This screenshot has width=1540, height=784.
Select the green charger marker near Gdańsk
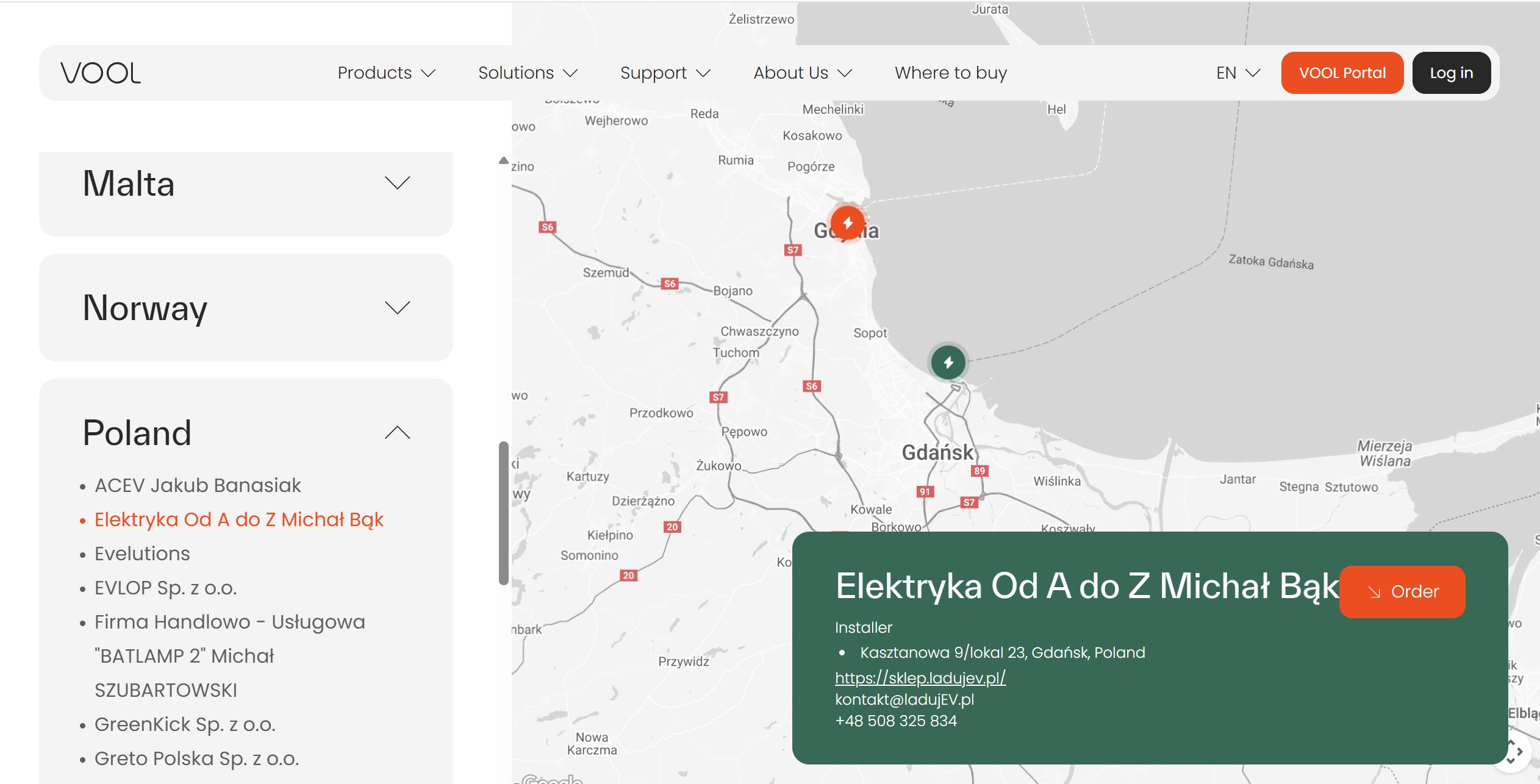[x=948, y=363]
